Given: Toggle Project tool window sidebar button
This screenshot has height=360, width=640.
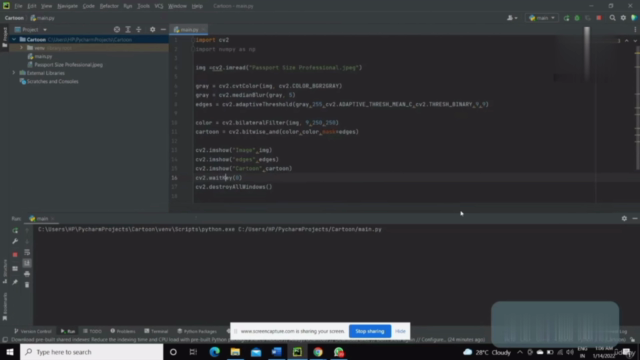Looking at the screenshot, I should coord(5,38).
